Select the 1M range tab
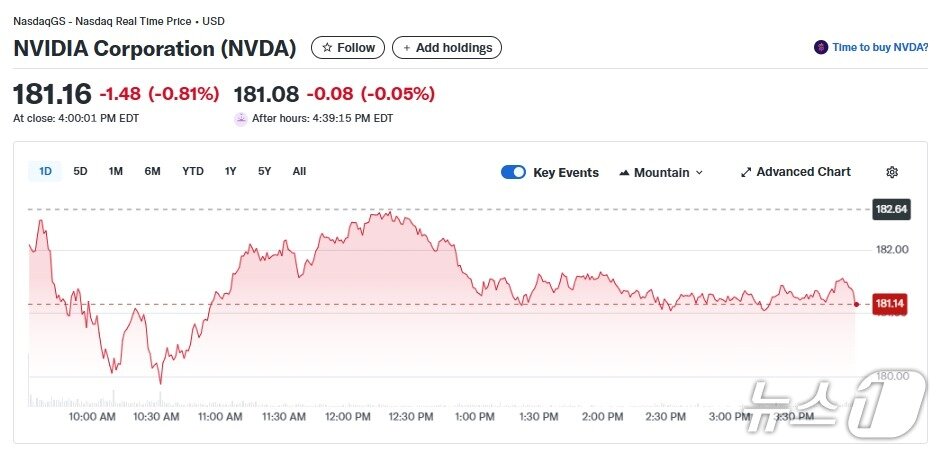The height and width of the screenshot is (452, 940). [x=116, y=171]
